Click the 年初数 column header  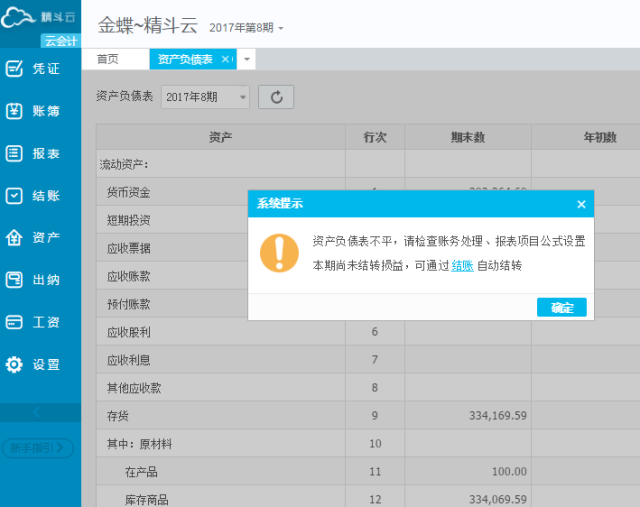pos(600,137)
